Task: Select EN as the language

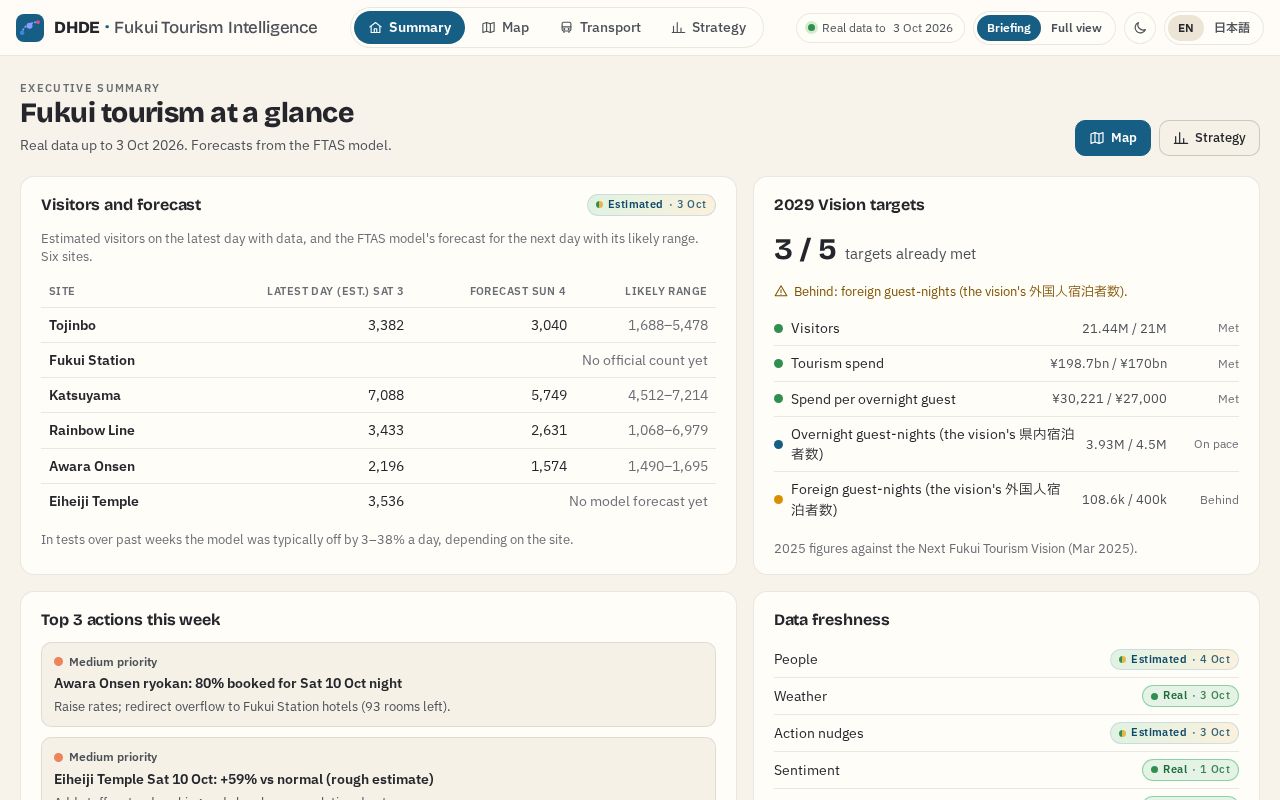Action: coord(1185,28)
